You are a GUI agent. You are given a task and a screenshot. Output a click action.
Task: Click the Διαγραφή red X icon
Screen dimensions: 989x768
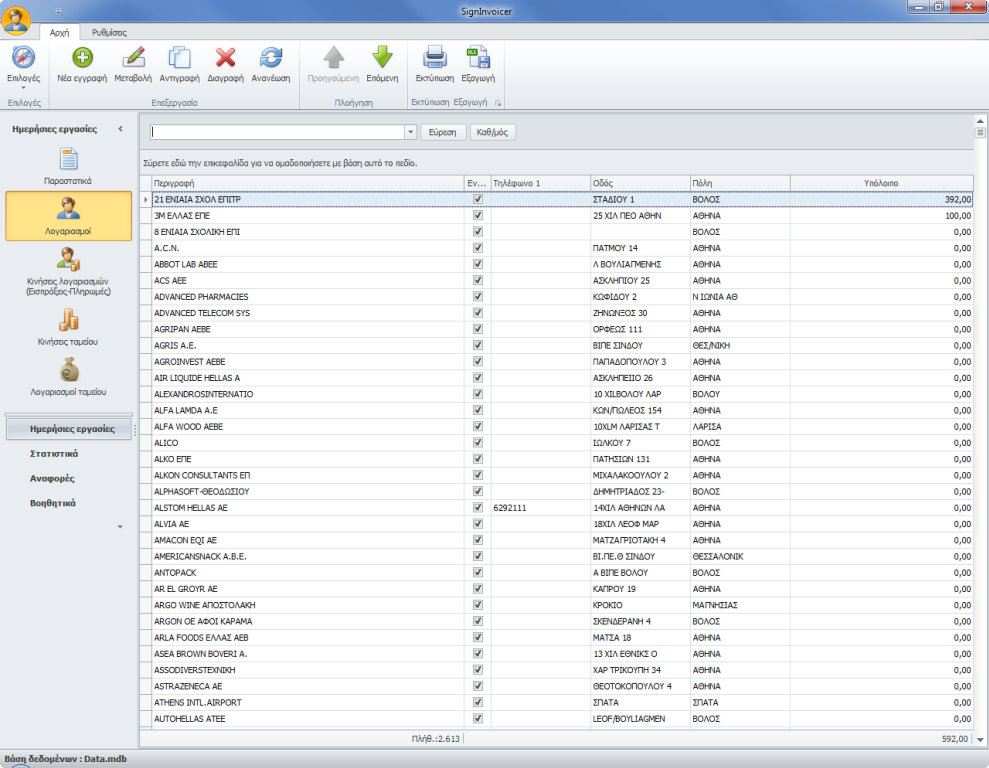(x=225, y=57)
